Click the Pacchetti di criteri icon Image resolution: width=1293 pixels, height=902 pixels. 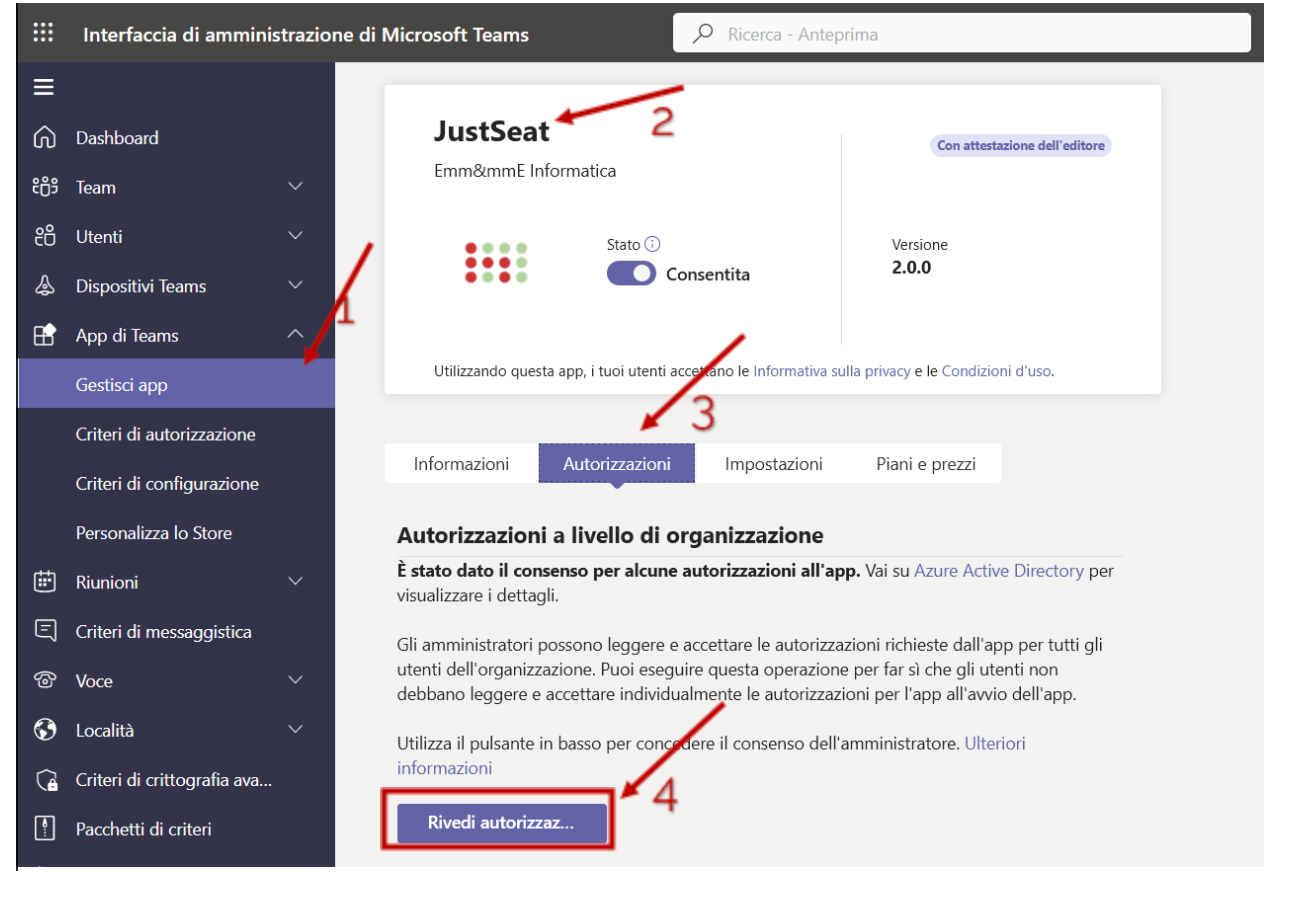click(45, 829)
